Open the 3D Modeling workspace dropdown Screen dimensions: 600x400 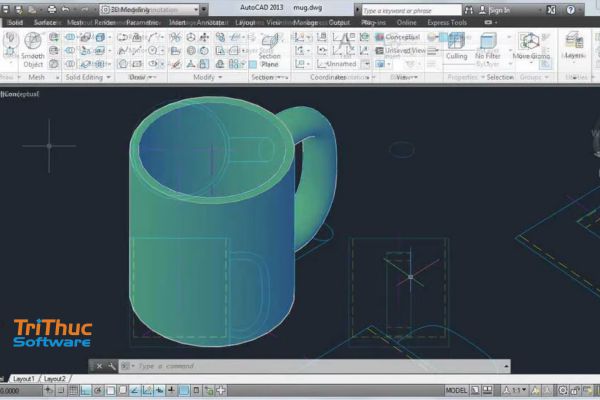149,10
